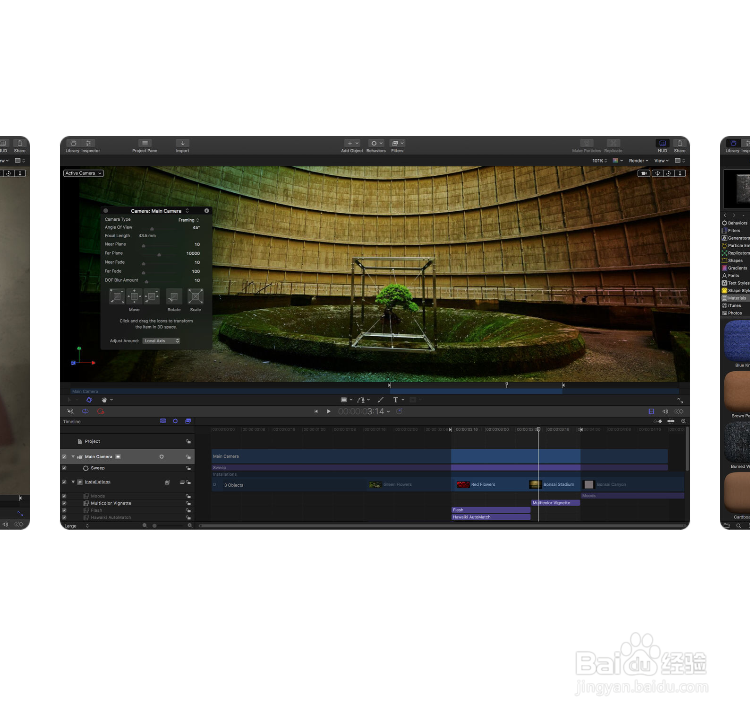Screen dimensions: 750x713
Task: Adjust the Angle Of View slider
Action: coord(152,229)
